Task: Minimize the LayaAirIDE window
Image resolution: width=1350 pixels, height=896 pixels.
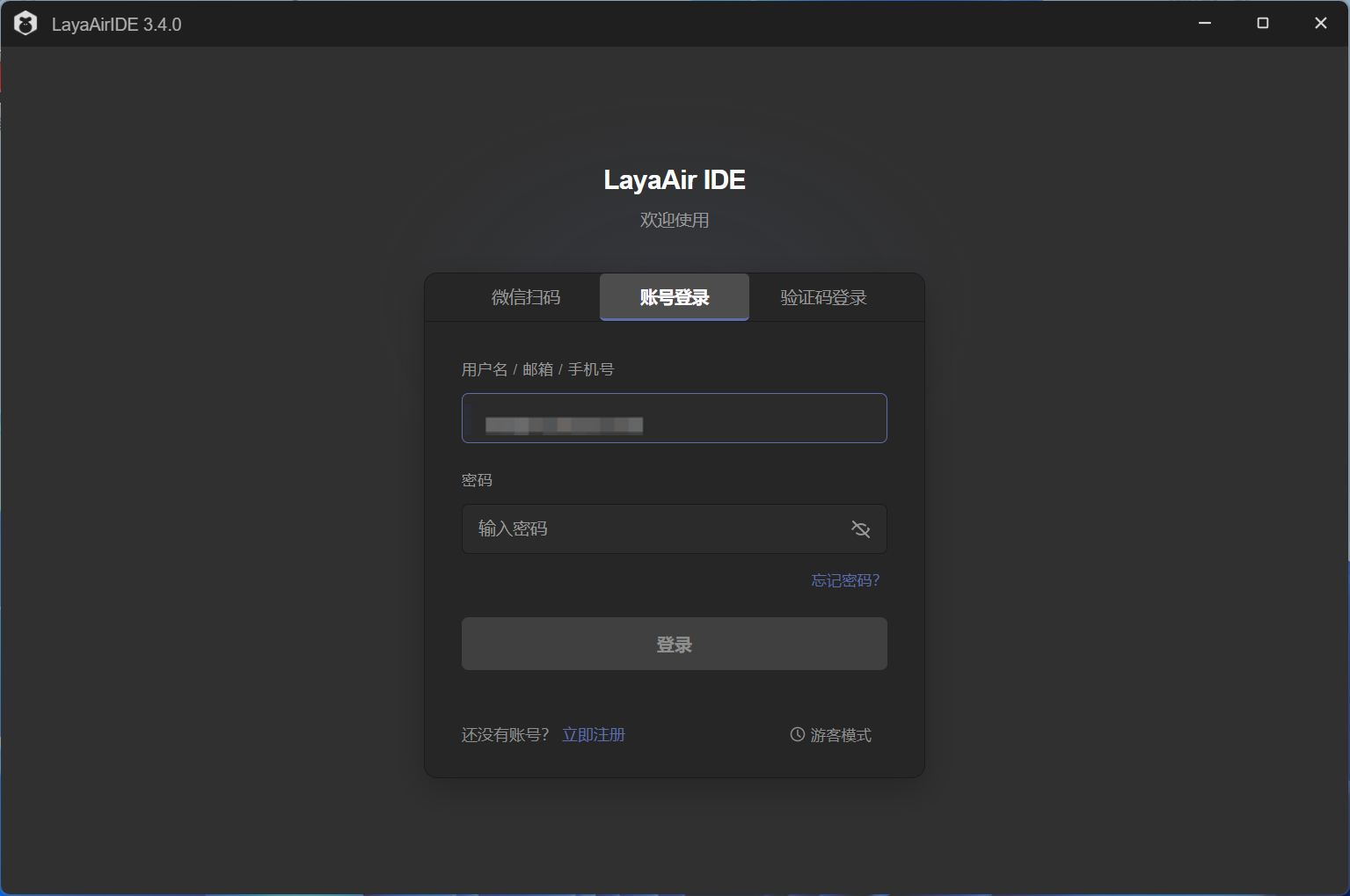Action: (x=1205, y=23)
